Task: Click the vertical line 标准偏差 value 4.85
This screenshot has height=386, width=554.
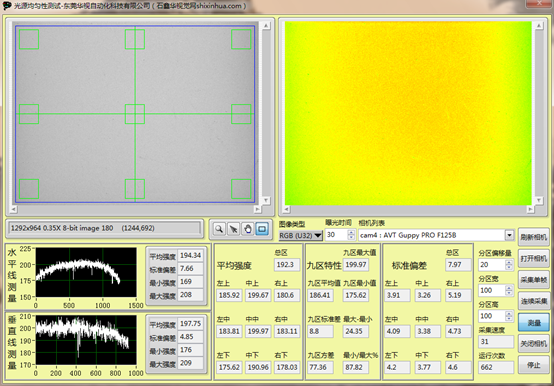Action: (190, 337)
